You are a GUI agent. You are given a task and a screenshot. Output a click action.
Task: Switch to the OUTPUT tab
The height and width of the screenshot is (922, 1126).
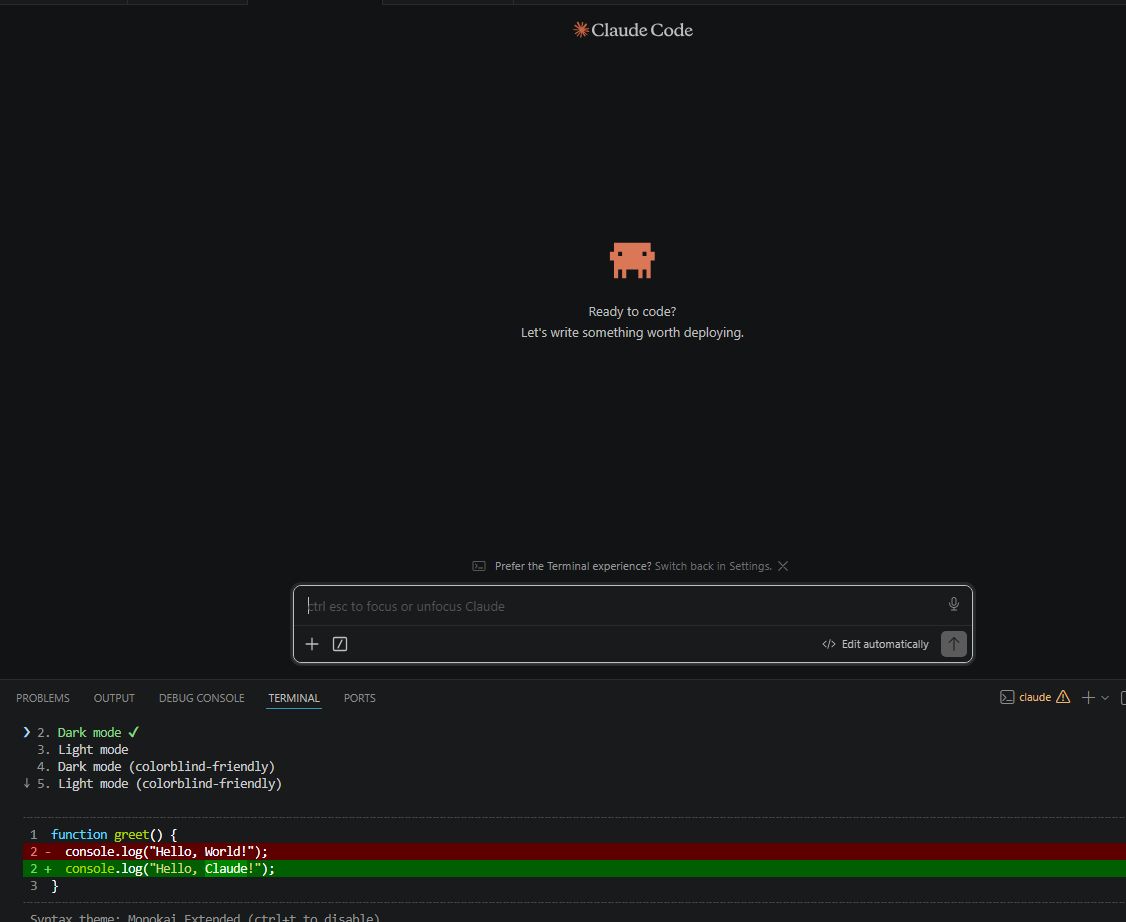(x=114, y=698)
